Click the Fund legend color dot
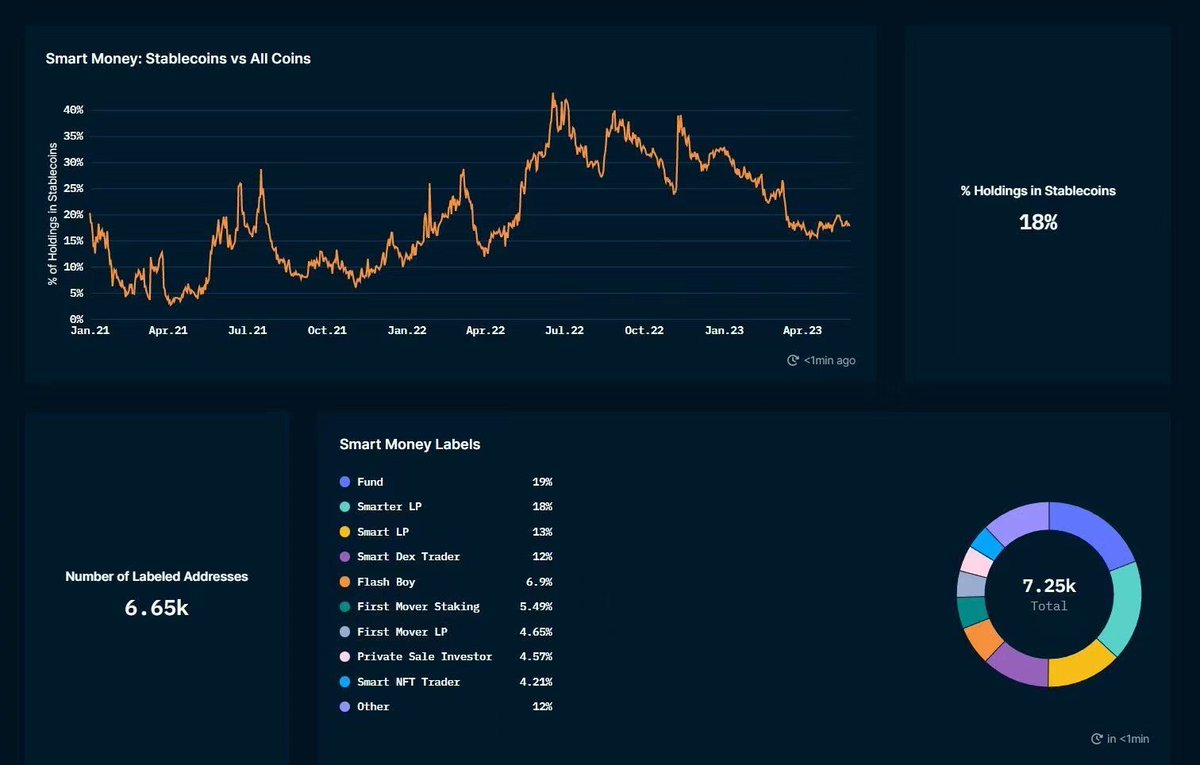1200x765 pixels. point(345,482)
